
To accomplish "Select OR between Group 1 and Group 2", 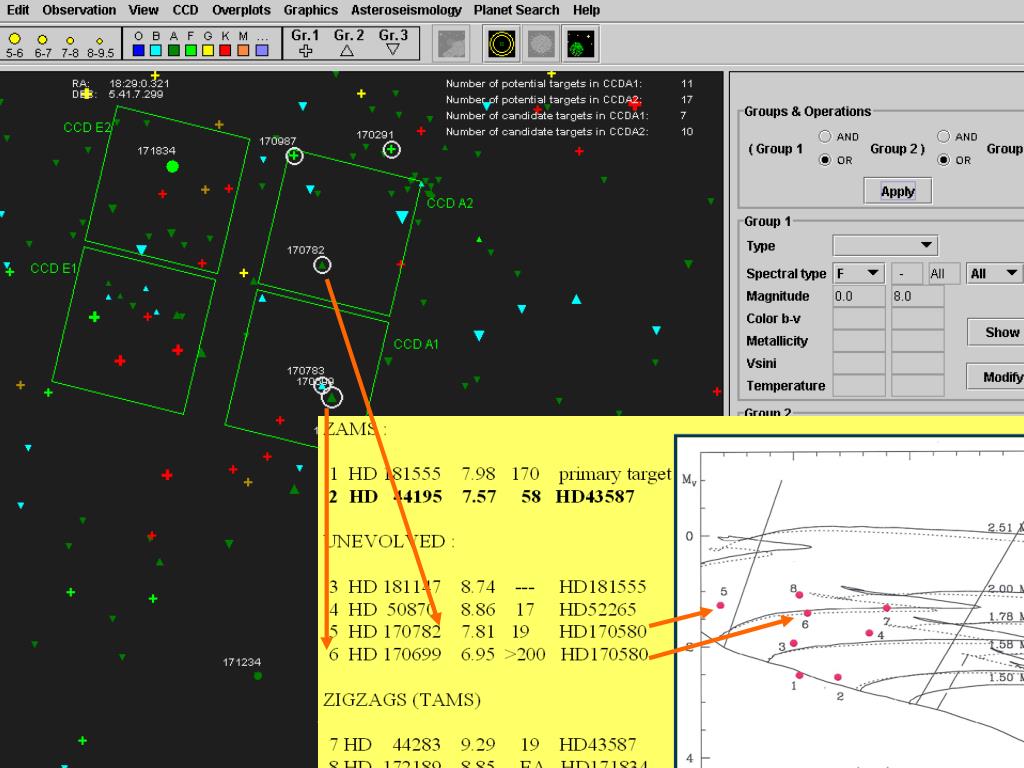I will click(x=825, y=159).
